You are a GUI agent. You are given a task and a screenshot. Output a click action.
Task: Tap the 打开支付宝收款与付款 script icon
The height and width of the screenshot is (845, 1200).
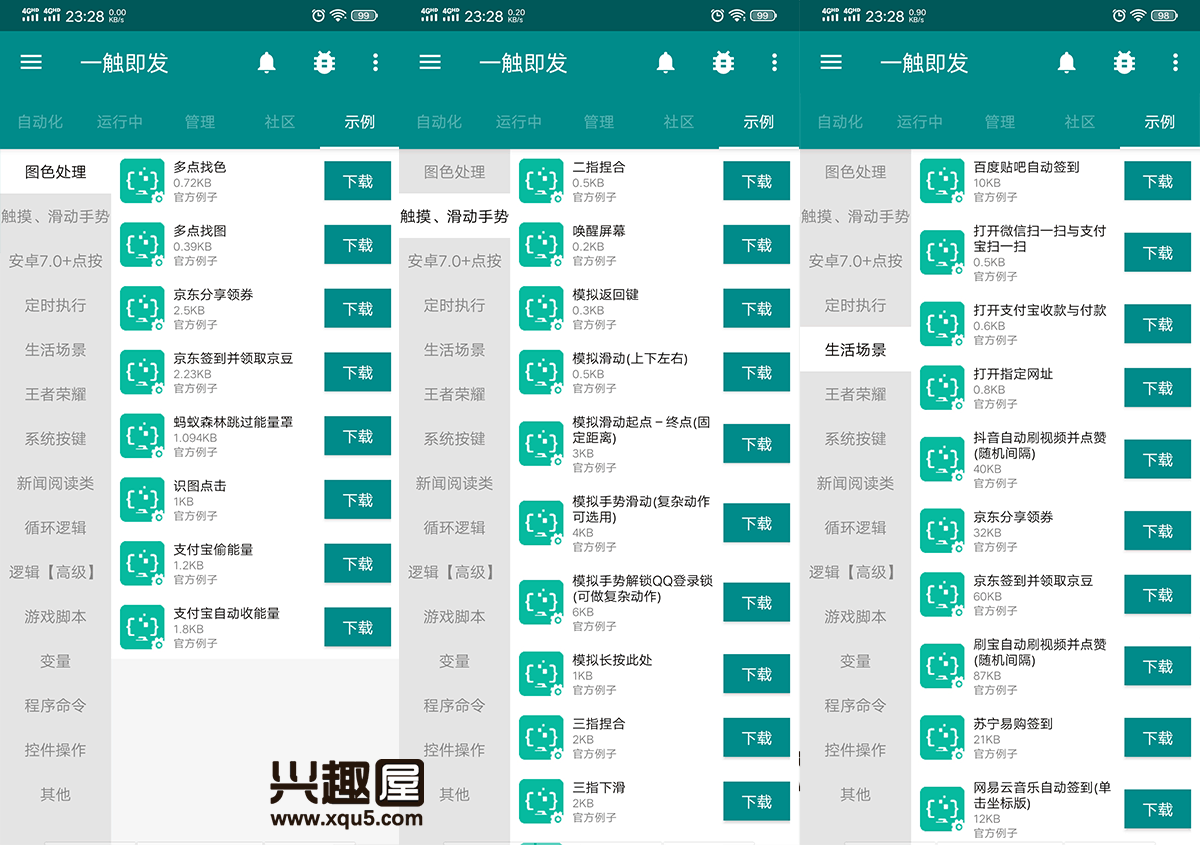(942, 324)
